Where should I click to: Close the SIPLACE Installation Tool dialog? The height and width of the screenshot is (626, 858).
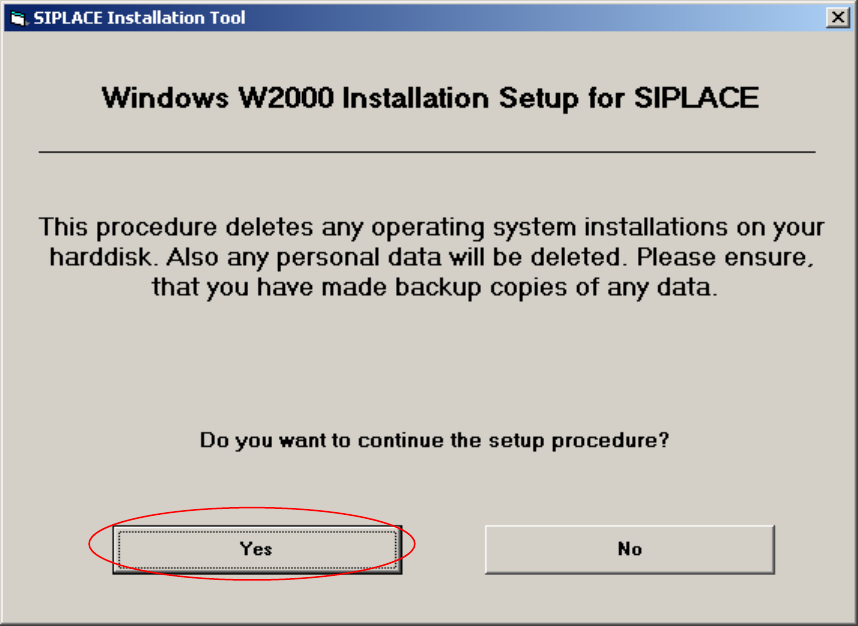pyautogui.click(x=838, y=18)
